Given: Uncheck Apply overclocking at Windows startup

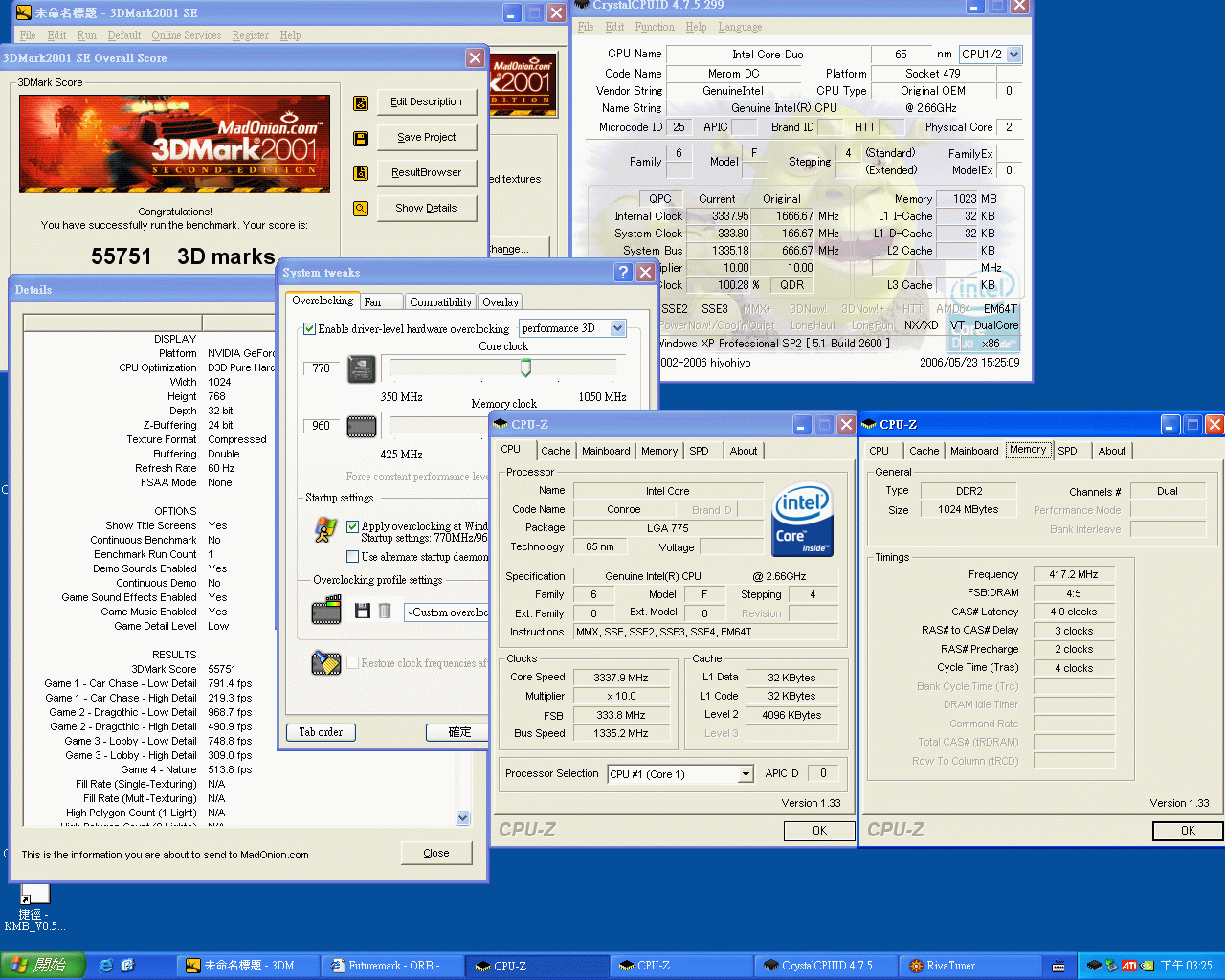Looking at the screenshot, I should pos(353,526).
